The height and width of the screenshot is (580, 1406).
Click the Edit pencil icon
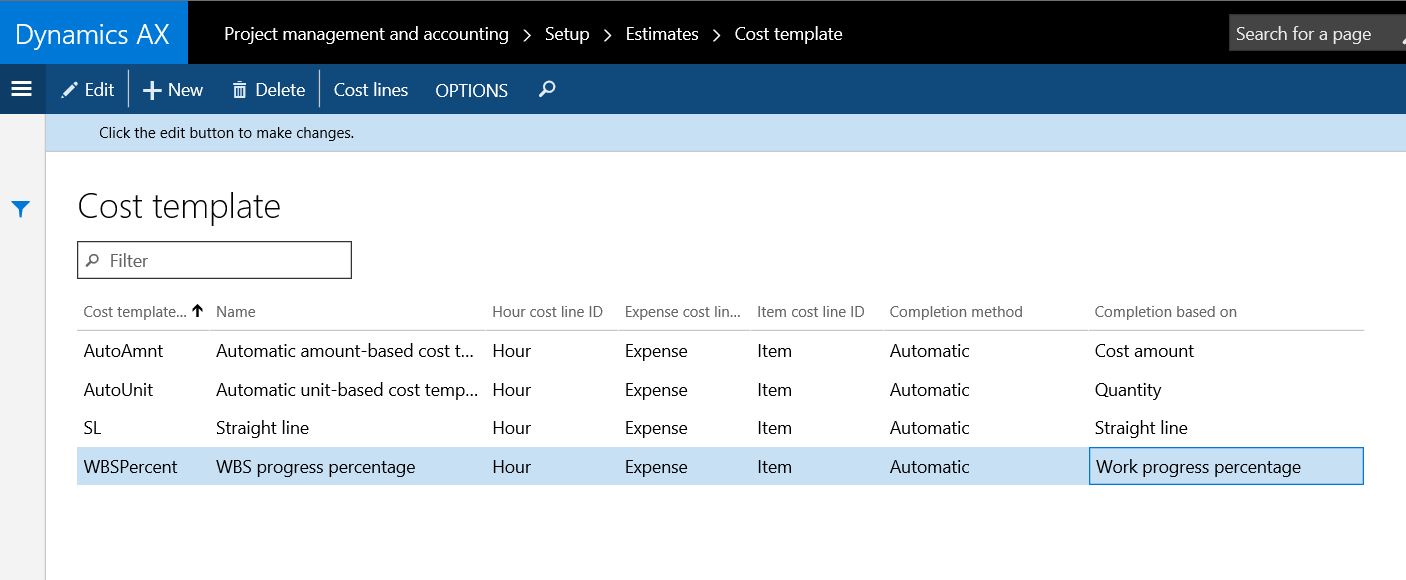tap(68, 89)
